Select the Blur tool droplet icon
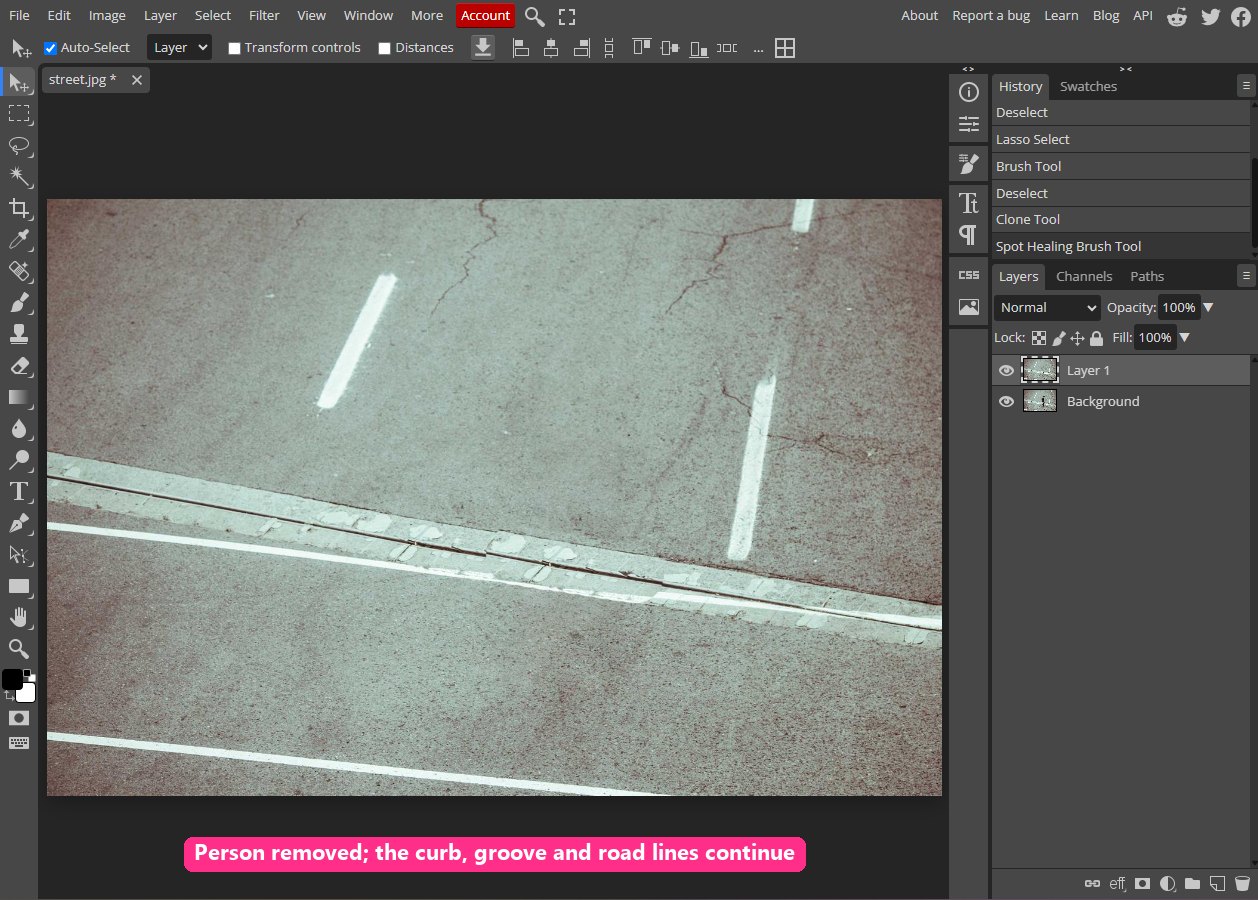Viewport: 1258px width, 900px height. pos(19,428)
